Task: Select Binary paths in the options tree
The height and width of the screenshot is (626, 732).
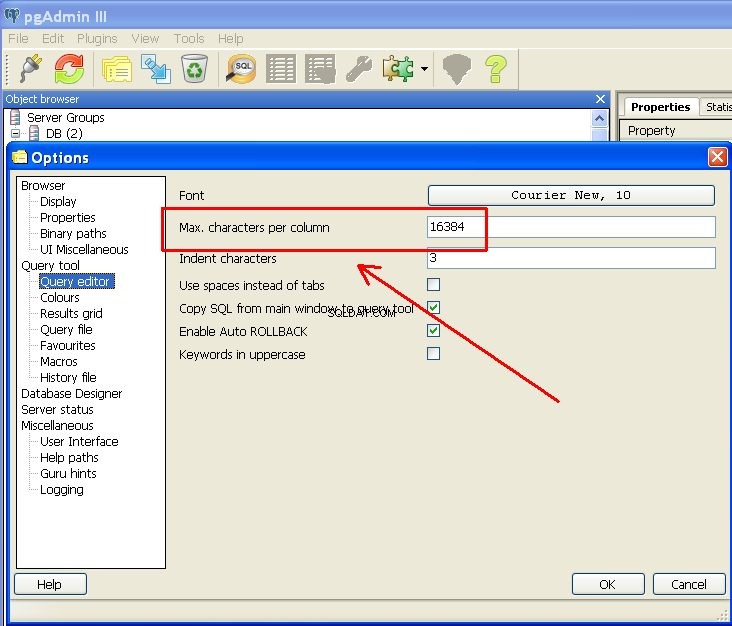Action: (x=73, y=233)
